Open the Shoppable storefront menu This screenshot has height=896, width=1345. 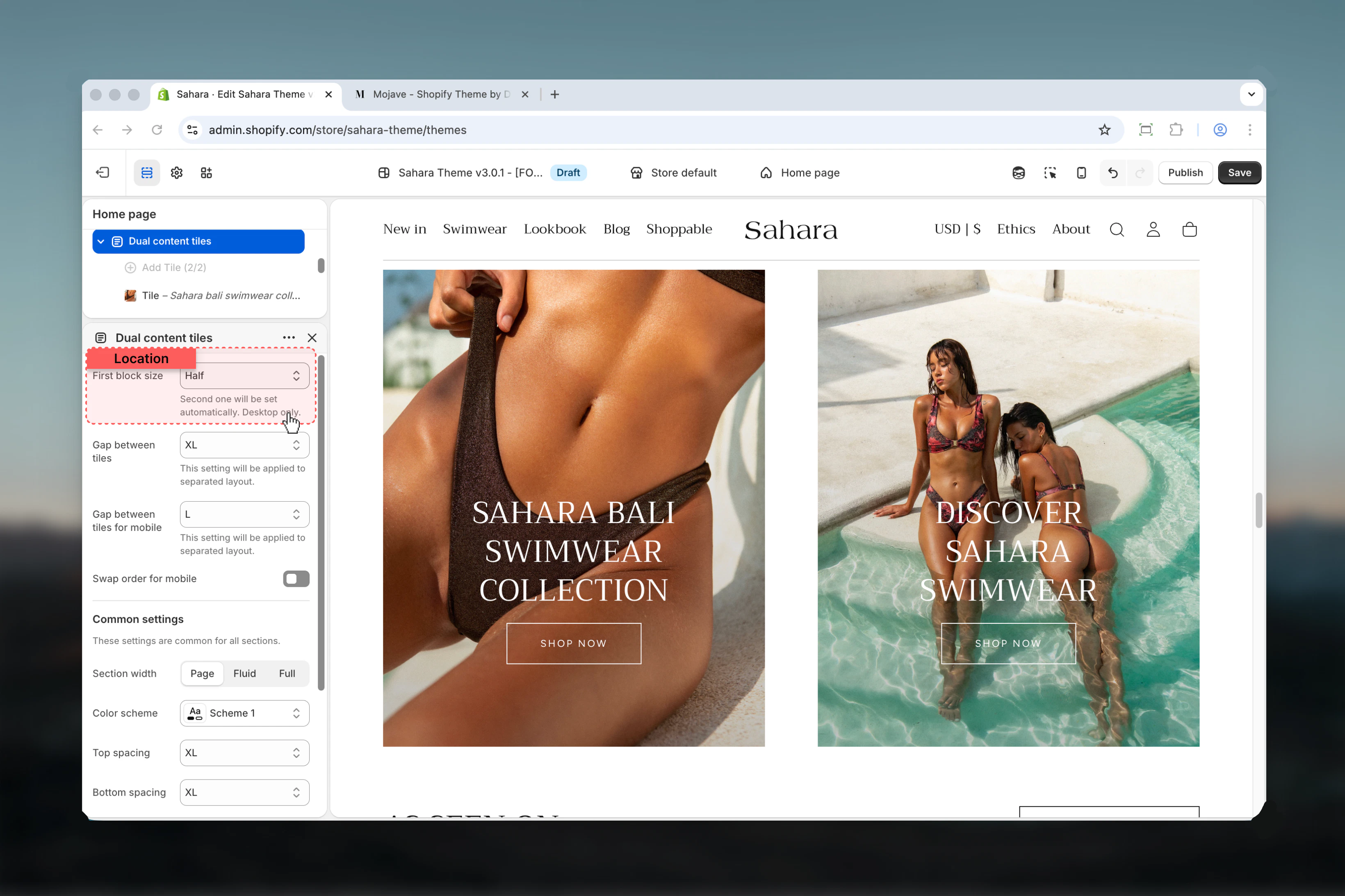679,229
